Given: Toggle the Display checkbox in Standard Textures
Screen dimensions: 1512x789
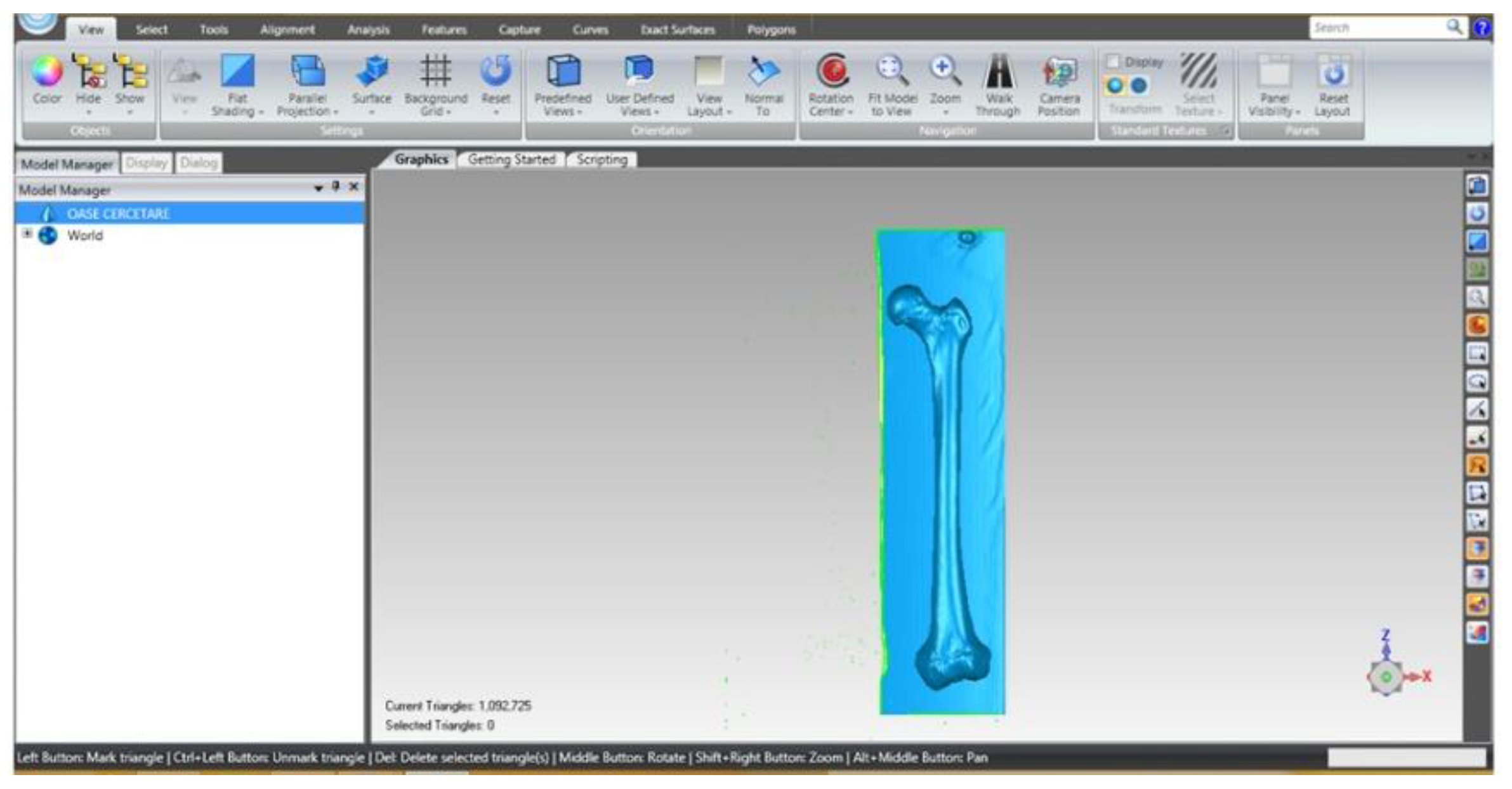Looking at the screenshot, I should [x=1113, y=62].
